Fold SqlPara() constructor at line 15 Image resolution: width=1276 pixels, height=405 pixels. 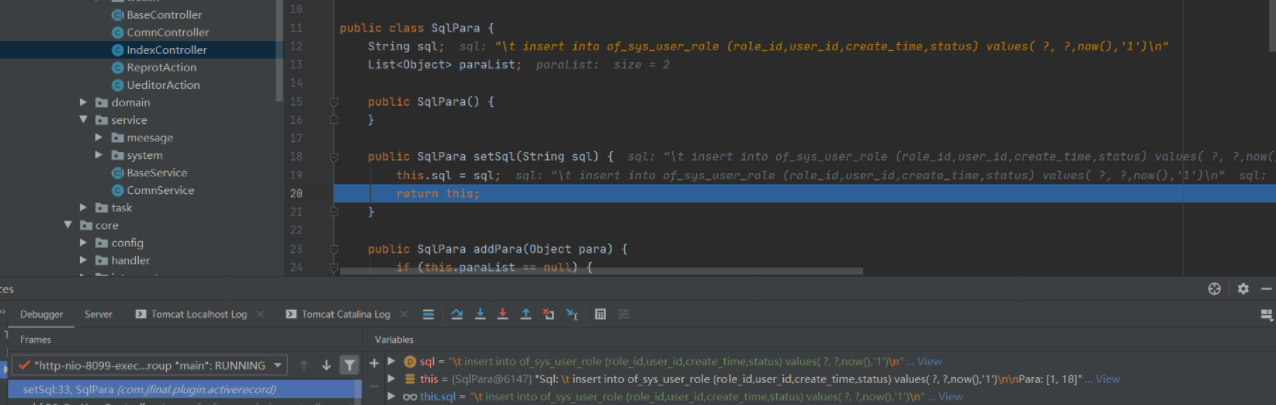[334, 102]
